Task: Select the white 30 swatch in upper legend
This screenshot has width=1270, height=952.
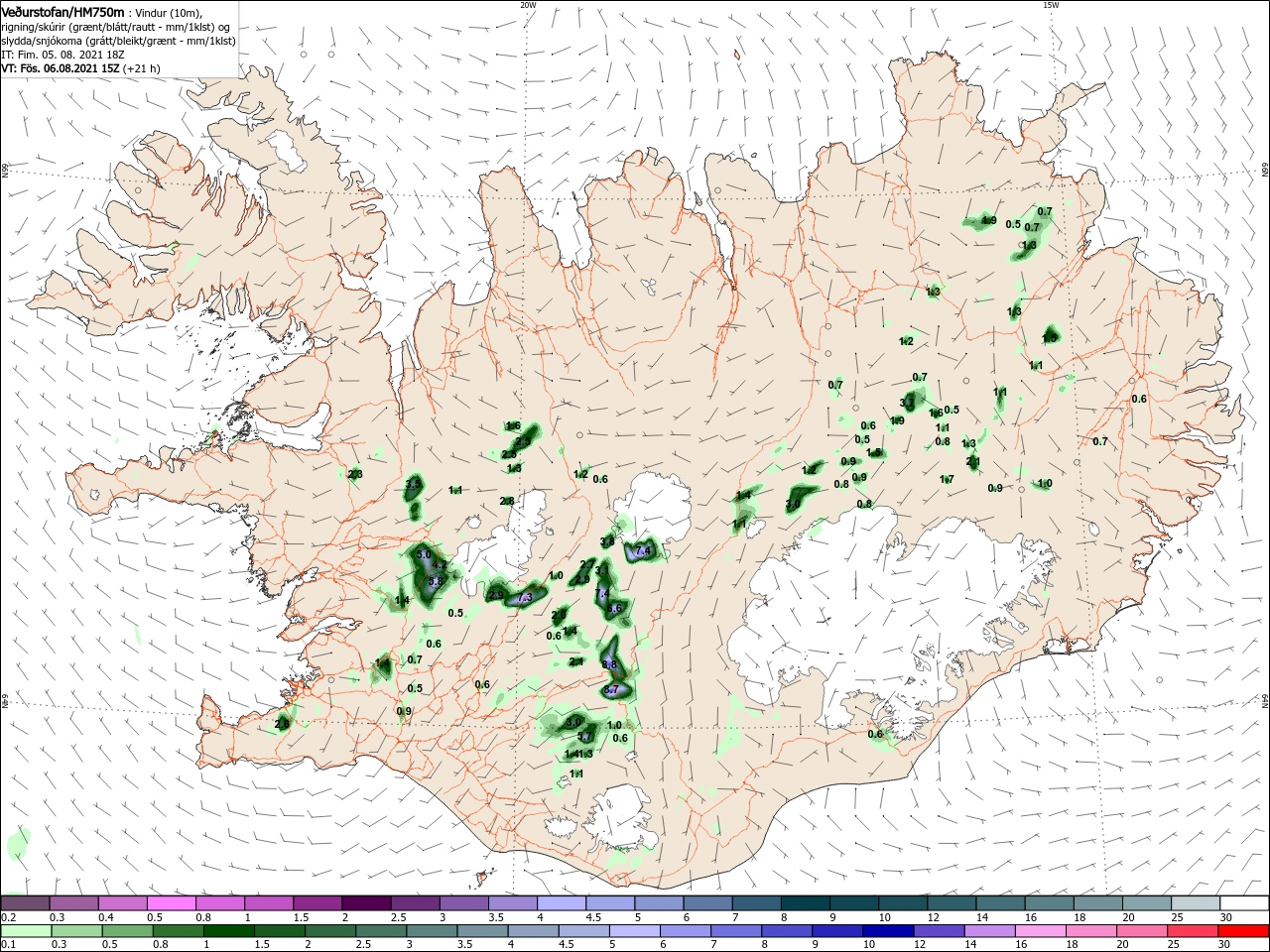Action: pos(1244,903)
